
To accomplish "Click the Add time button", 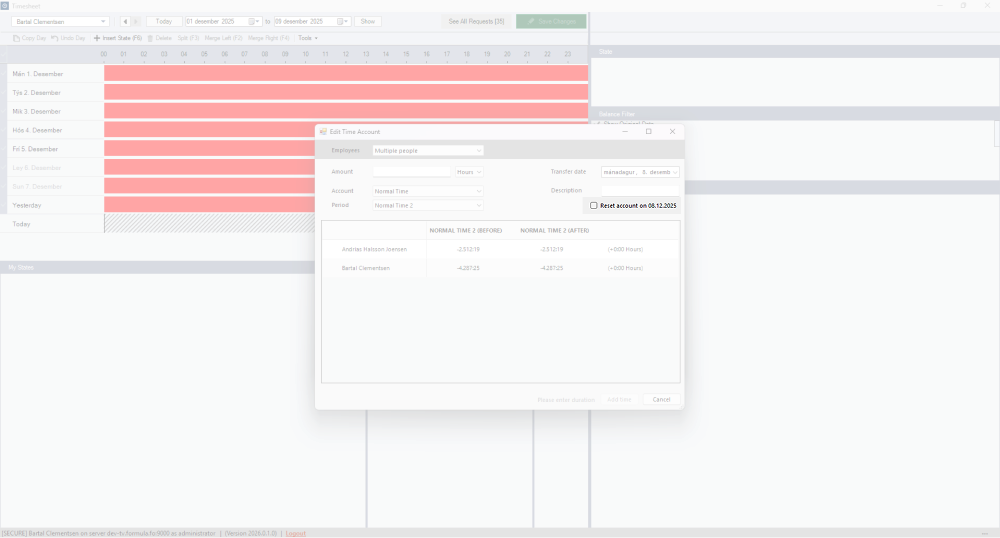I will [619, 400].
